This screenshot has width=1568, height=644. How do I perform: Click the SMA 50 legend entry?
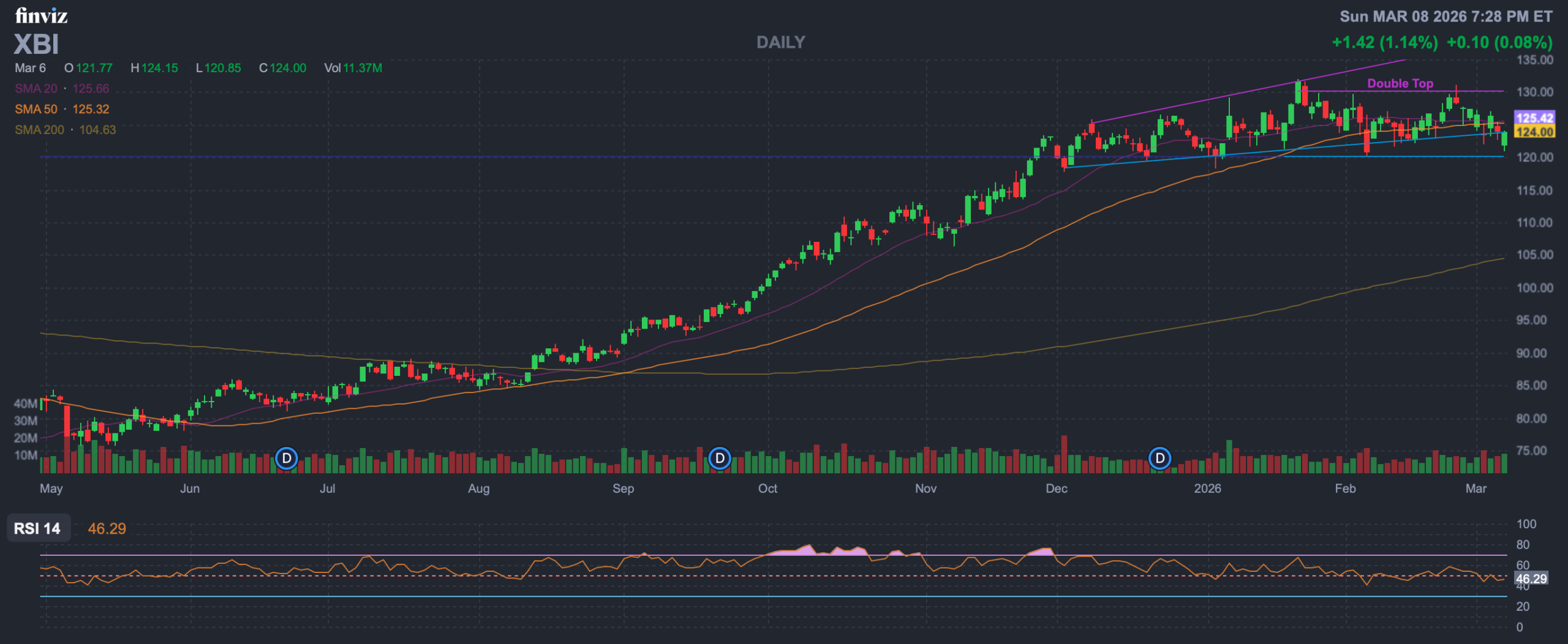[62, 109]
